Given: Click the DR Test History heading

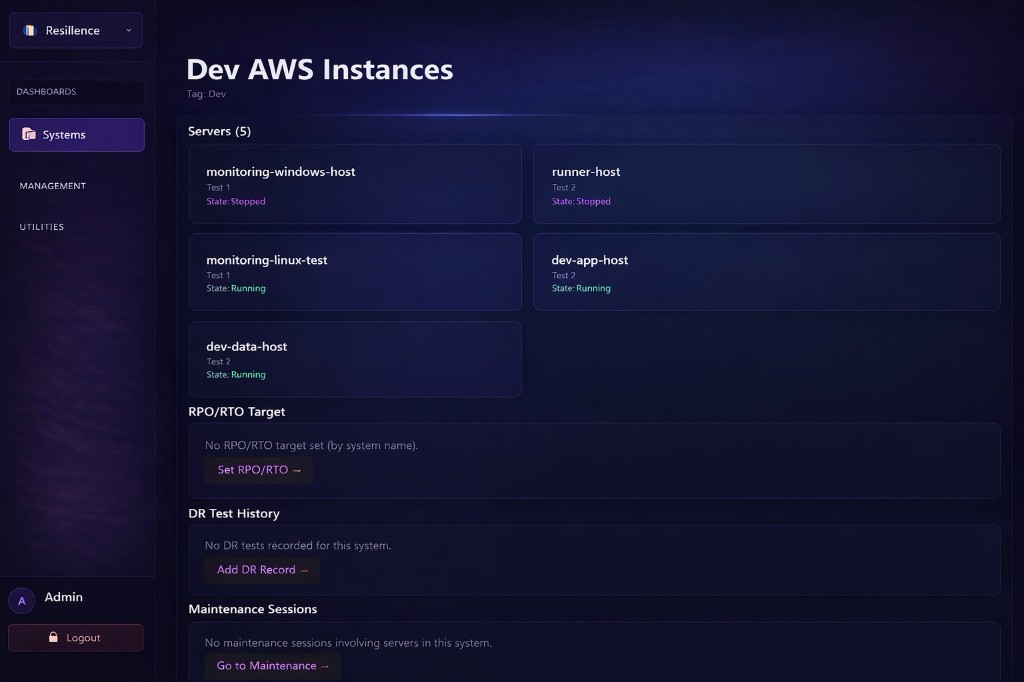Looking at the screenshot, I should click(x=234, y=513).
